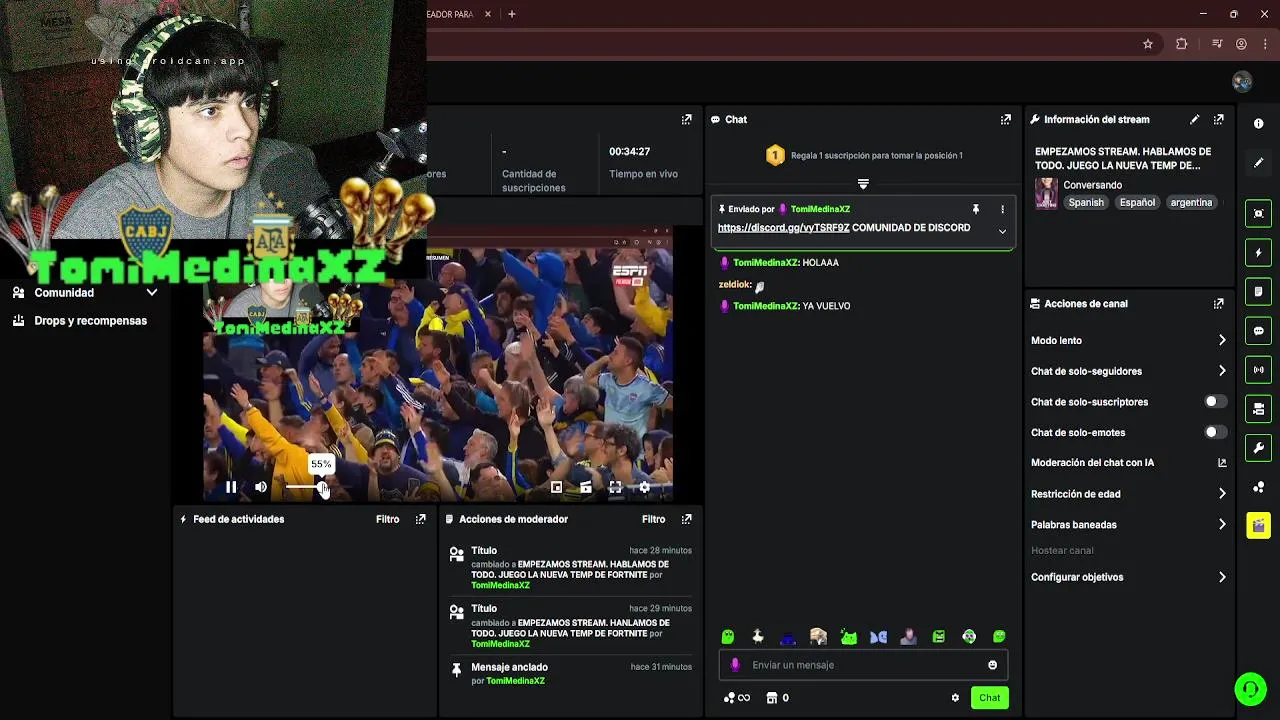
Task: Open channel points icon in right sidebar
Action: [1258, 487]
